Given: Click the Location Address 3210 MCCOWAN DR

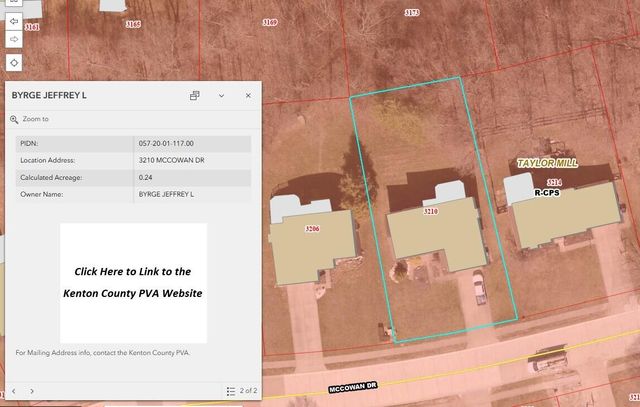Looking at the screenshot, I should pos(170,160).
